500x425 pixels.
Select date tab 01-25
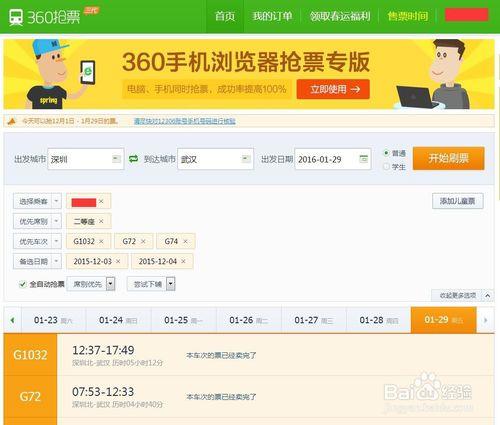click(x=184, y=320)
